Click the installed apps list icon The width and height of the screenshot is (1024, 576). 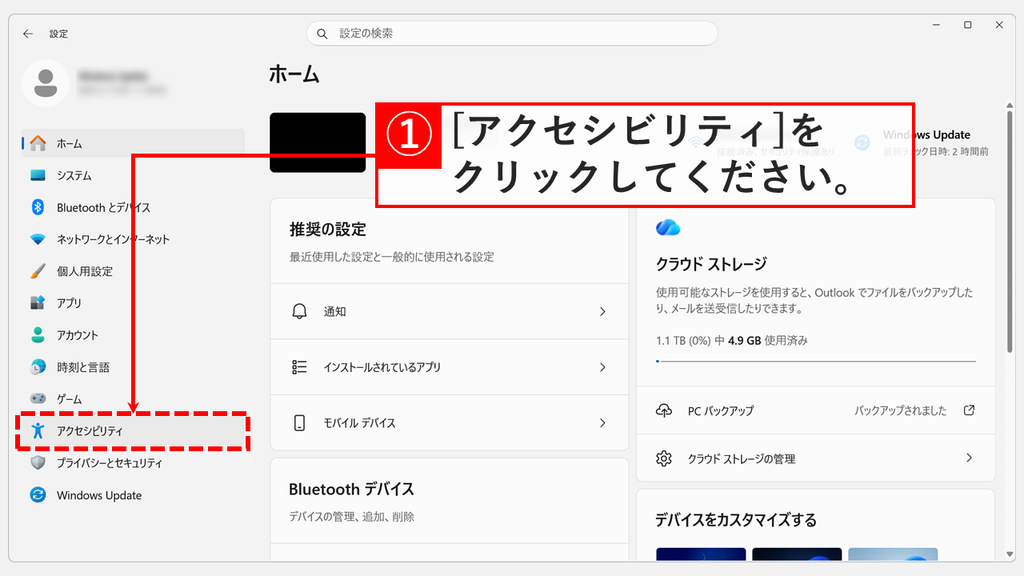[x=299, y=367]
